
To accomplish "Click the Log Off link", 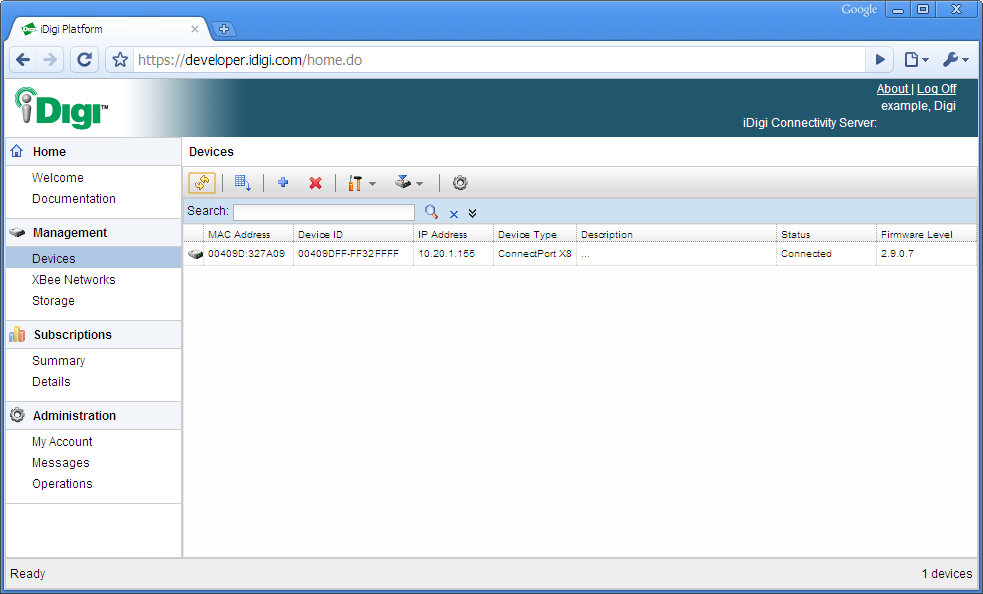I will (x=936, y=89).
